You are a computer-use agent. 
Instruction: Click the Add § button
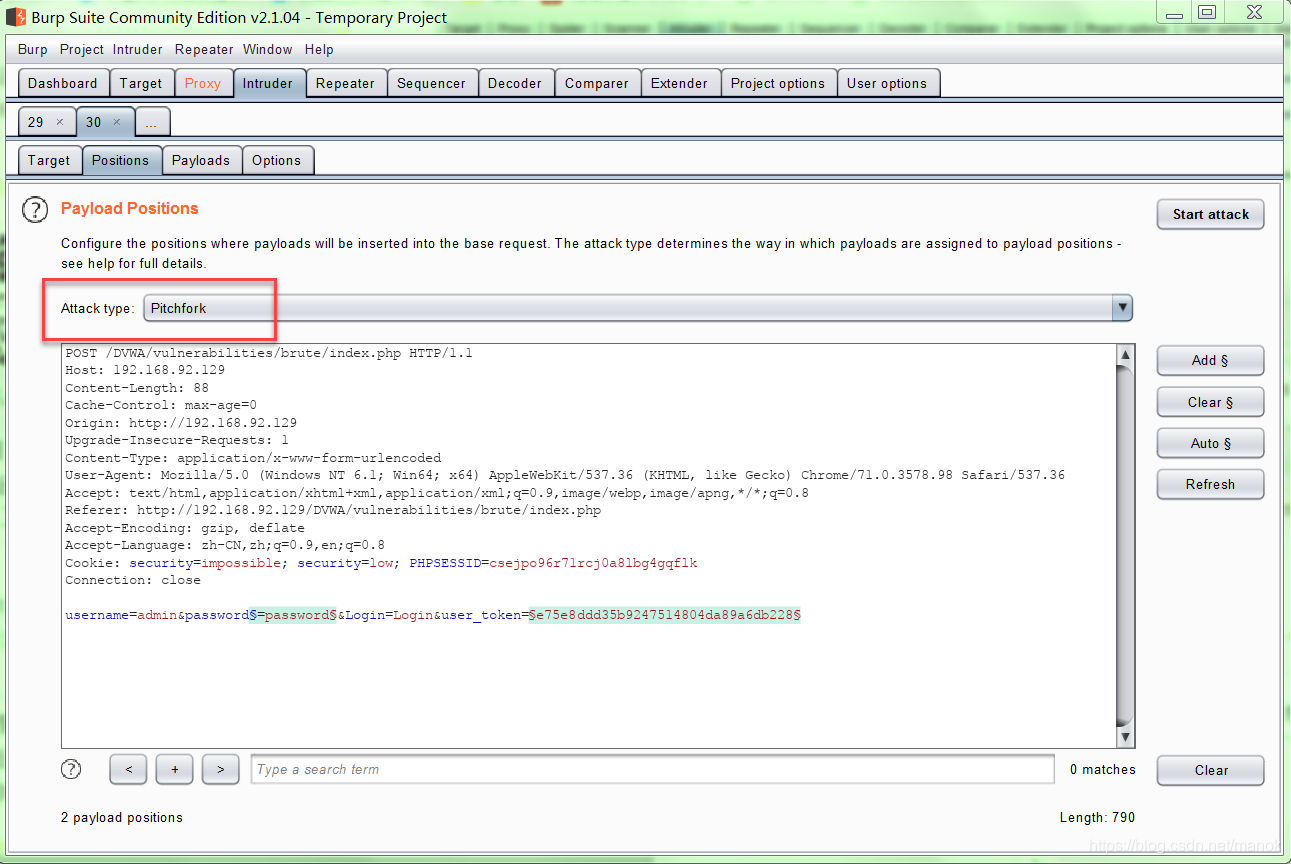click(x=1210, y=360)
